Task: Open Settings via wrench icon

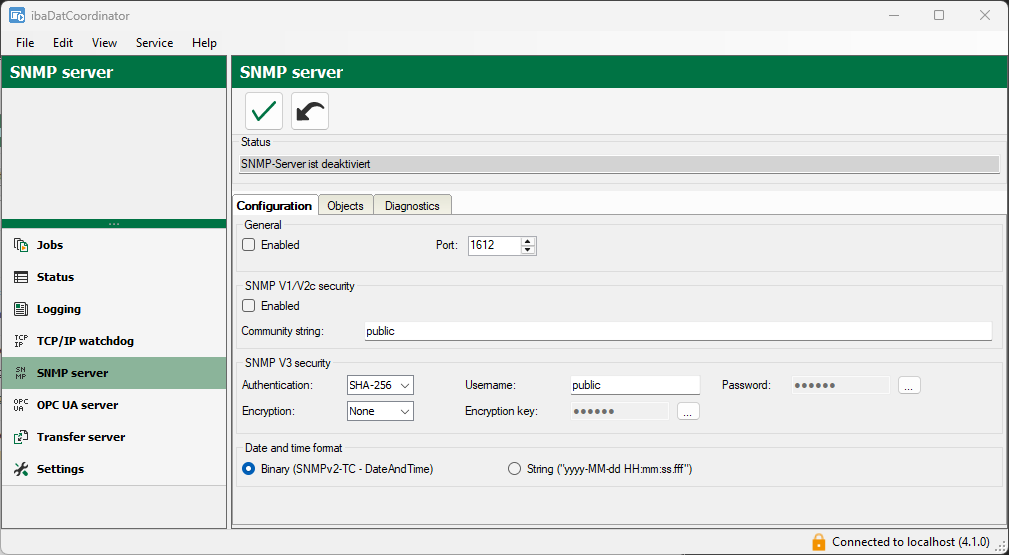Action: coord(21,469)
